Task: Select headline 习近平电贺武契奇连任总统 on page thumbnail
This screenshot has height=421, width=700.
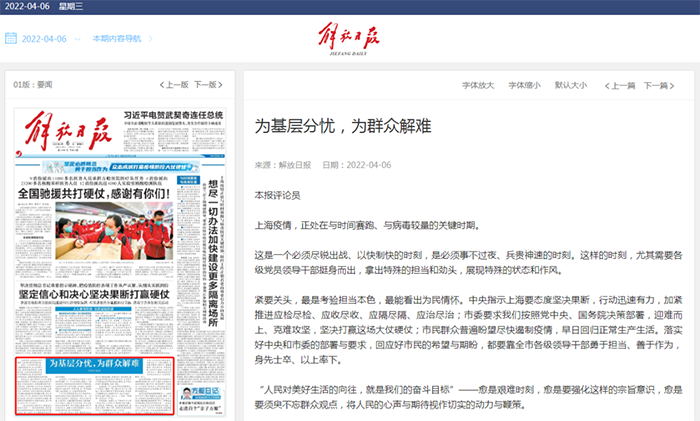Action: (173, 115)
